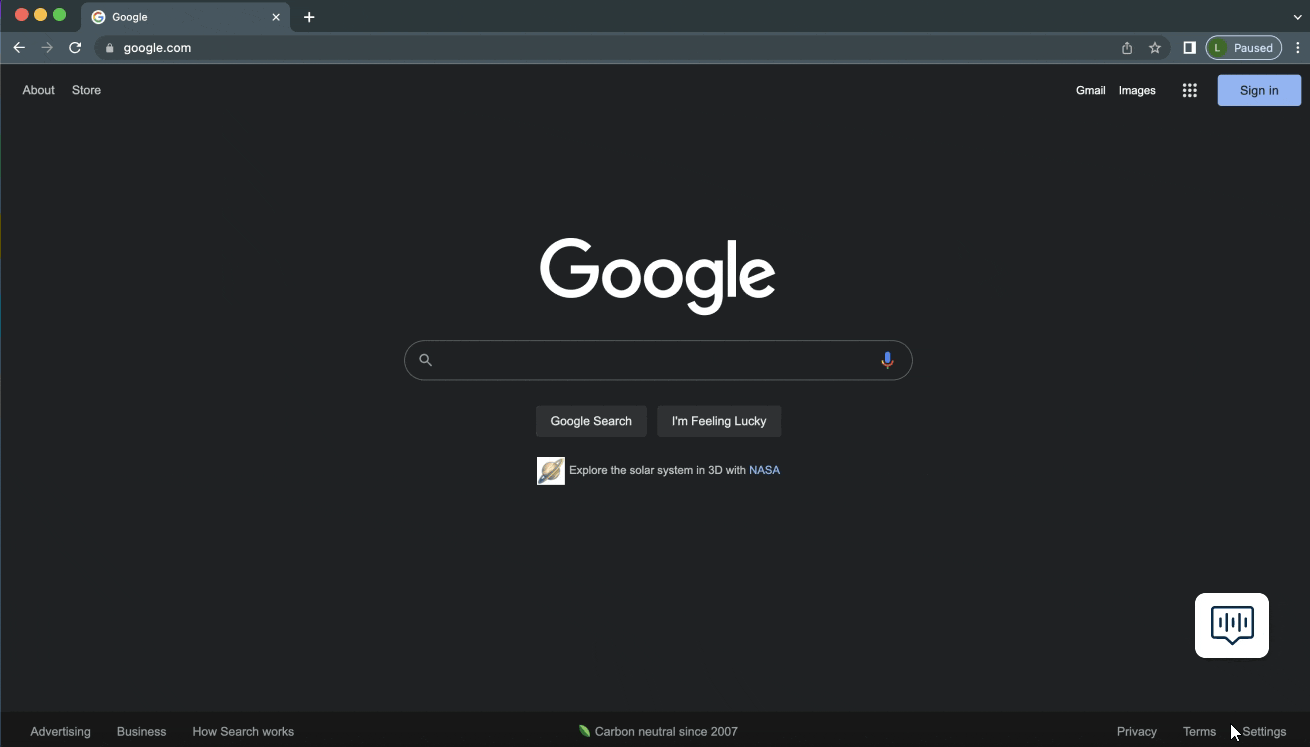Open the Business footer link

[x=141, y=732]
